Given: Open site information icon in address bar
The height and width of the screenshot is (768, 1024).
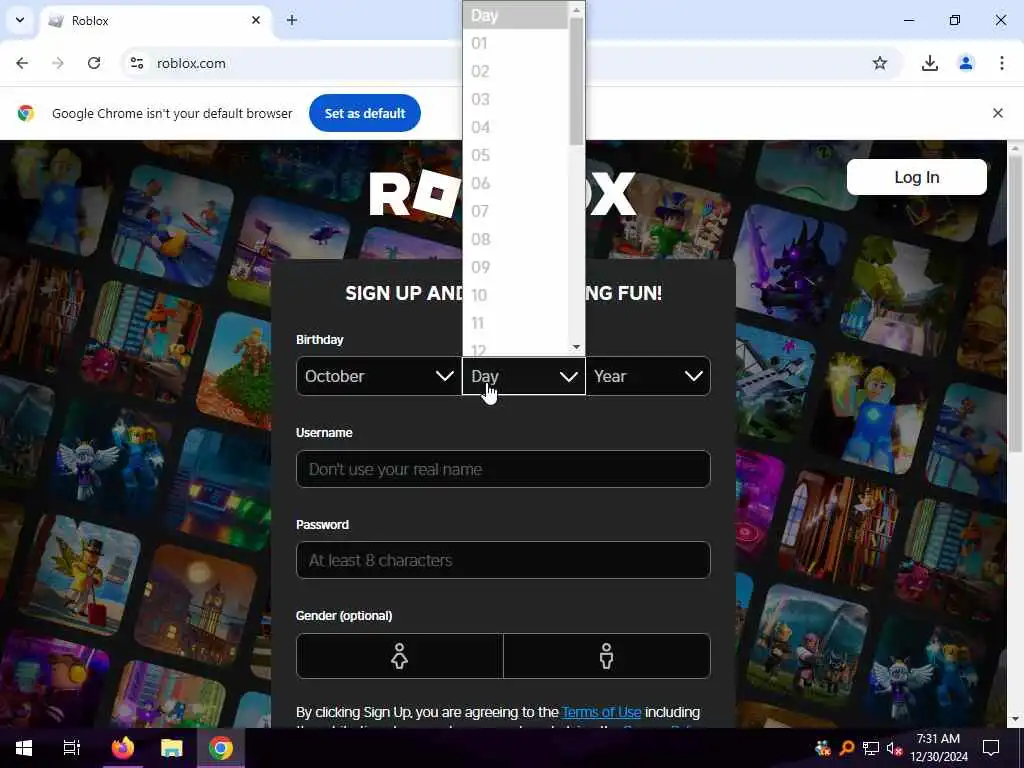Looking at the screenshot, I should pyautogui.click(x=136, y=63).
